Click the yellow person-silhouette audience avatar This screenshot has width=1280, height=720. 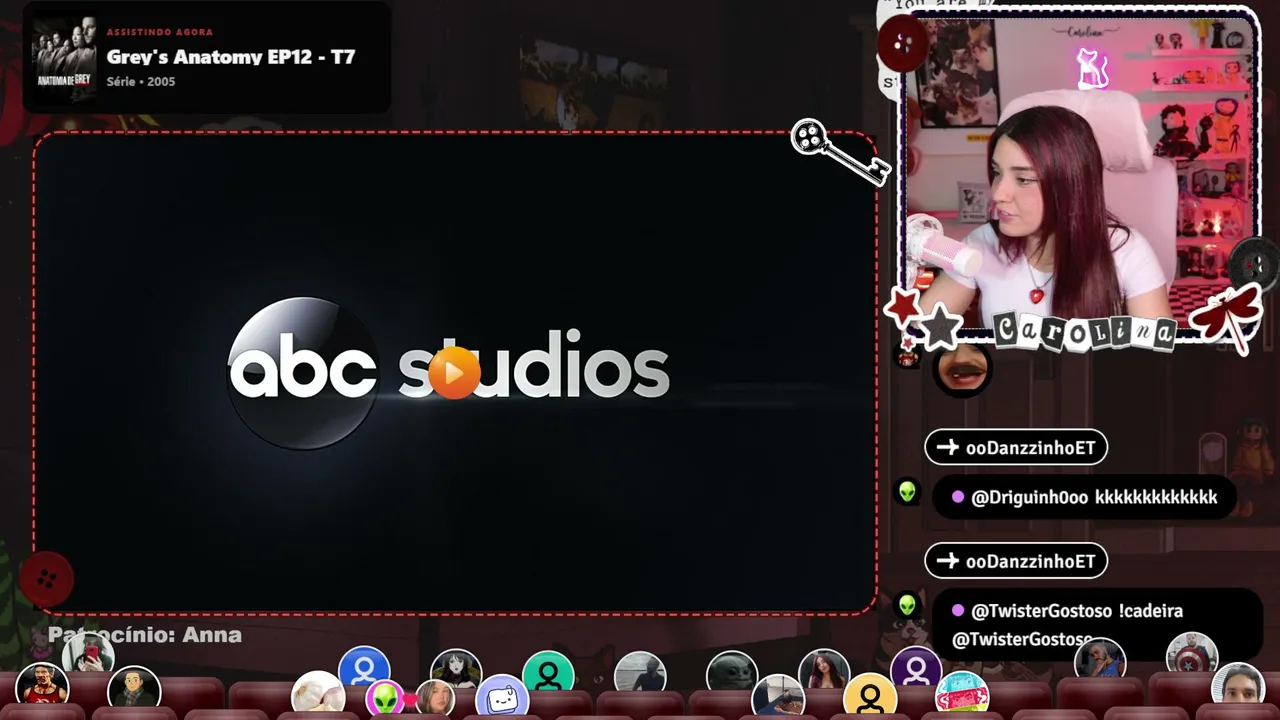point(870,697)
